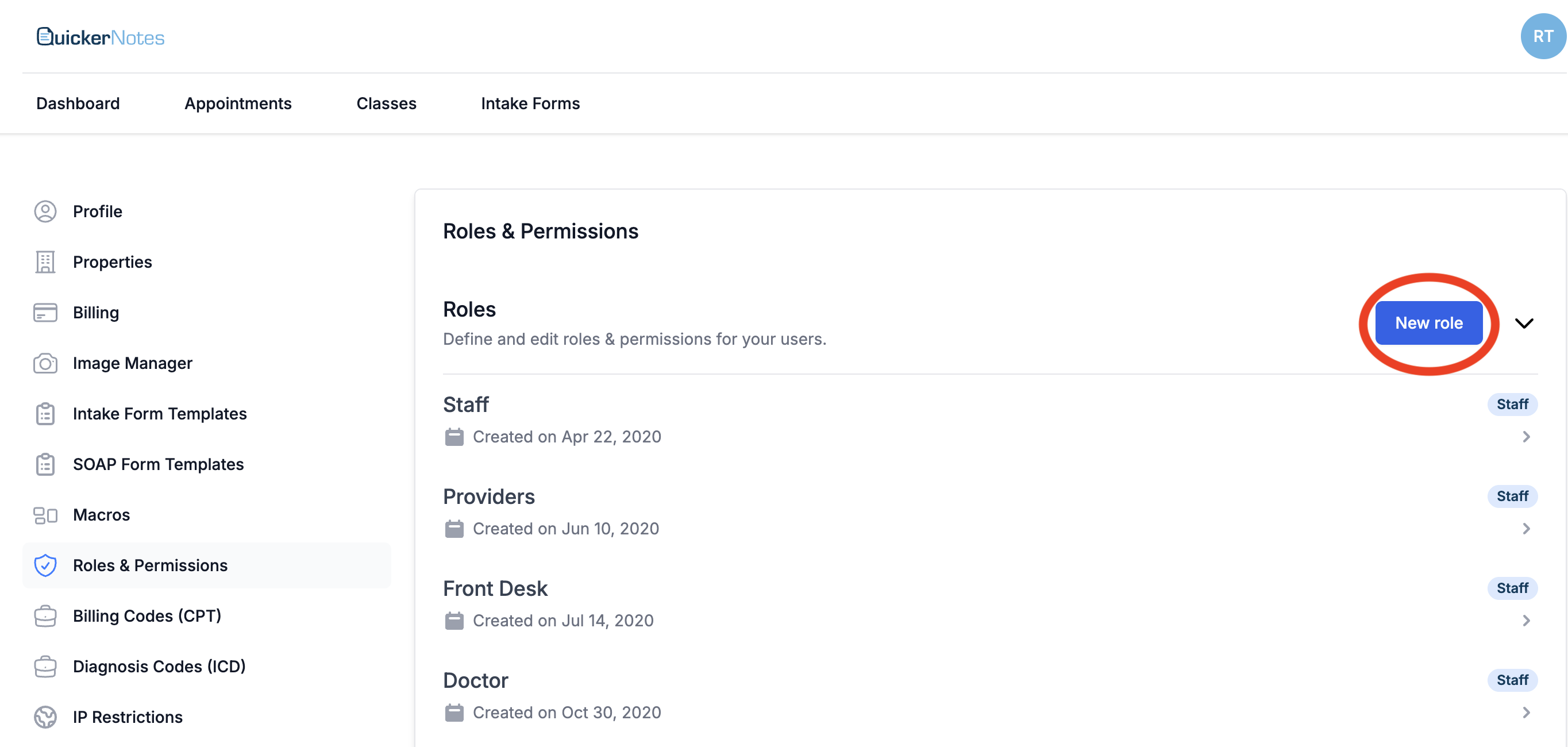
Task: Click the Image Manager camera icon
Action: pyautogui.click(x=45, y=364)
